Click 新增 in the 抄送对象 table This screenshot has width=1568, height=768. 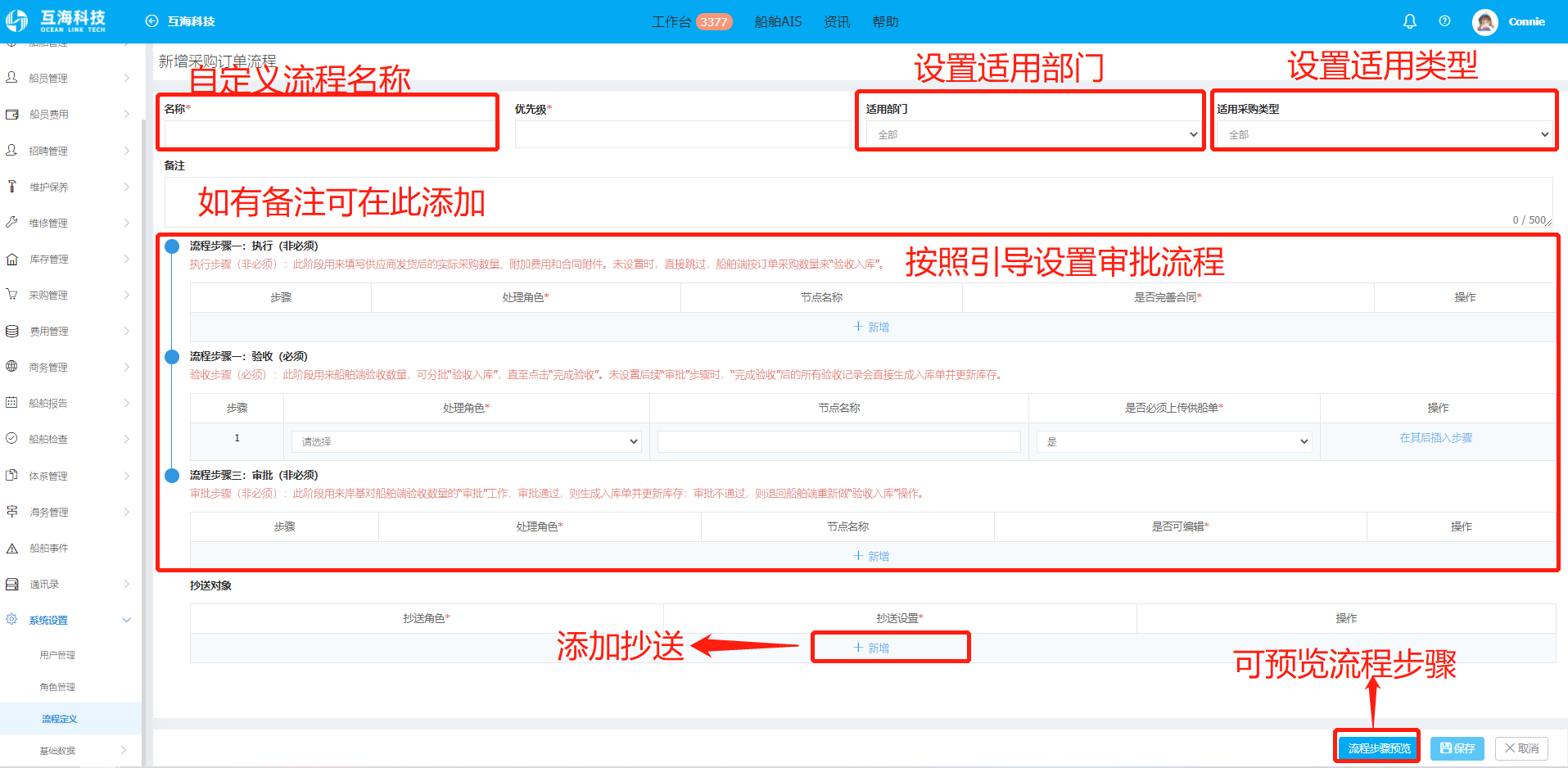pos(872,648)
